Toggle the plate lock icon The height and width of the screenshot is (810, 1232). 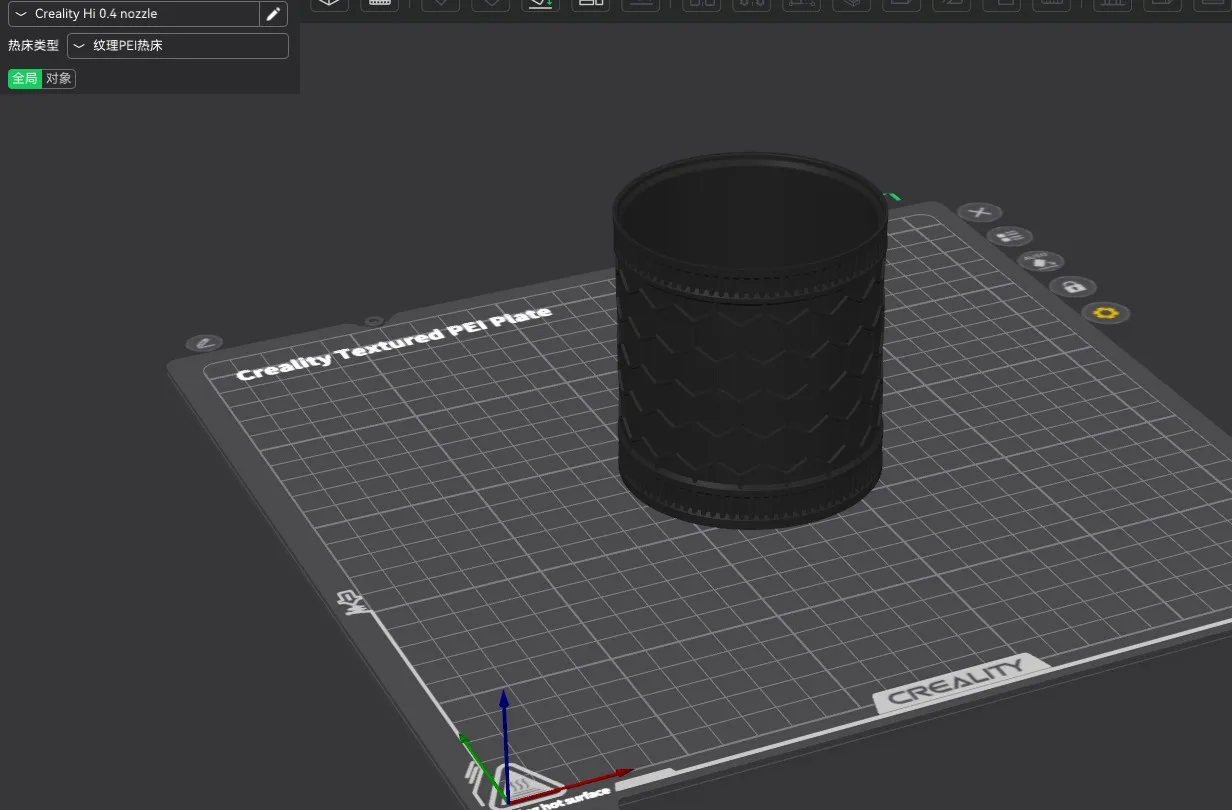pyautogui.click(x=1073, y=287)
